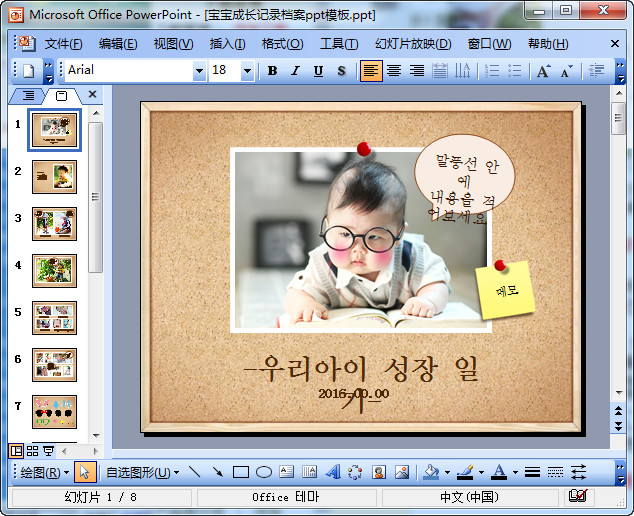634x516 pixels.
Task: Start slide show from current slide
Action: click(49, 450)
